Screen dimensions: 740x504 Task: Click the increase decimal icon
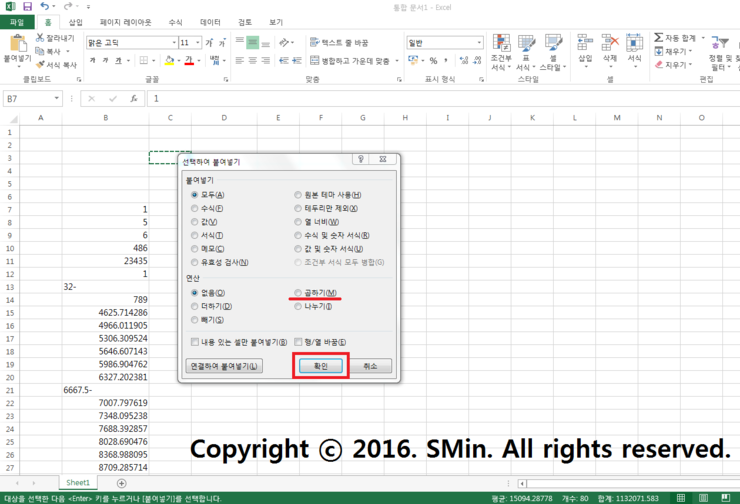[464, 60]
